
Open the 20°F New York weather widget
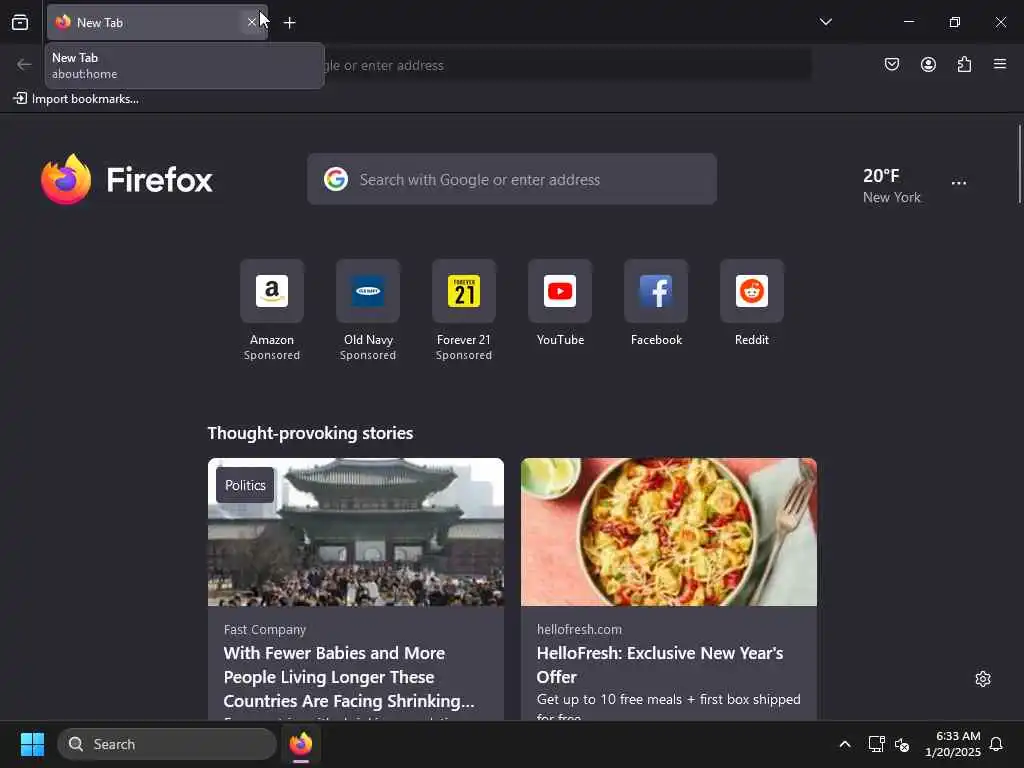pyautogui.click(x=891, y=185)
